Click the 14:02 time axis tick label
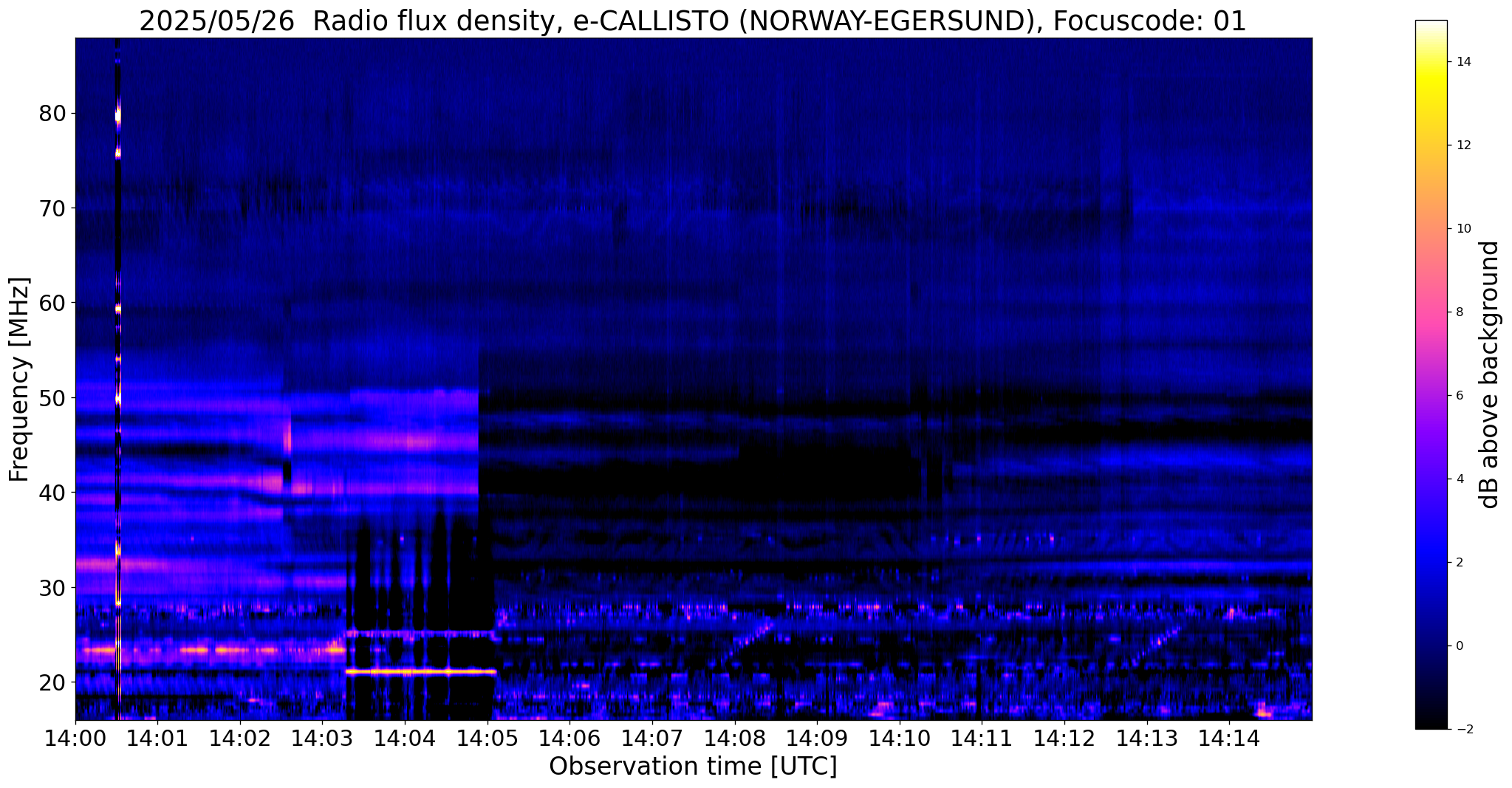The width and height of the screenshot is (1512, 788). 240,739
